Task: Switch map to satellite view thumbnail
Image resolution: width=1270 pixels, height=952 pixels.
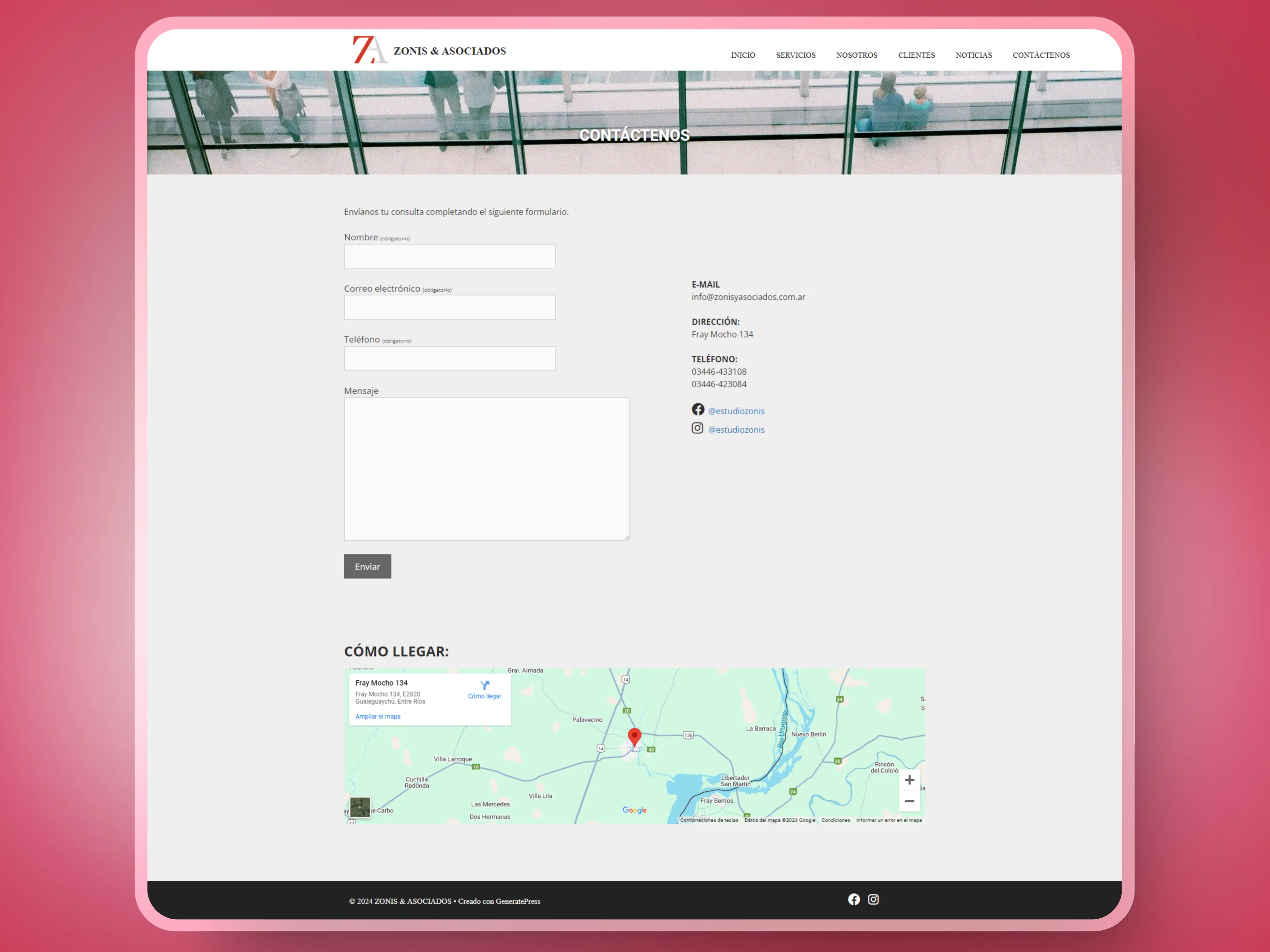Action: point(360,807)
